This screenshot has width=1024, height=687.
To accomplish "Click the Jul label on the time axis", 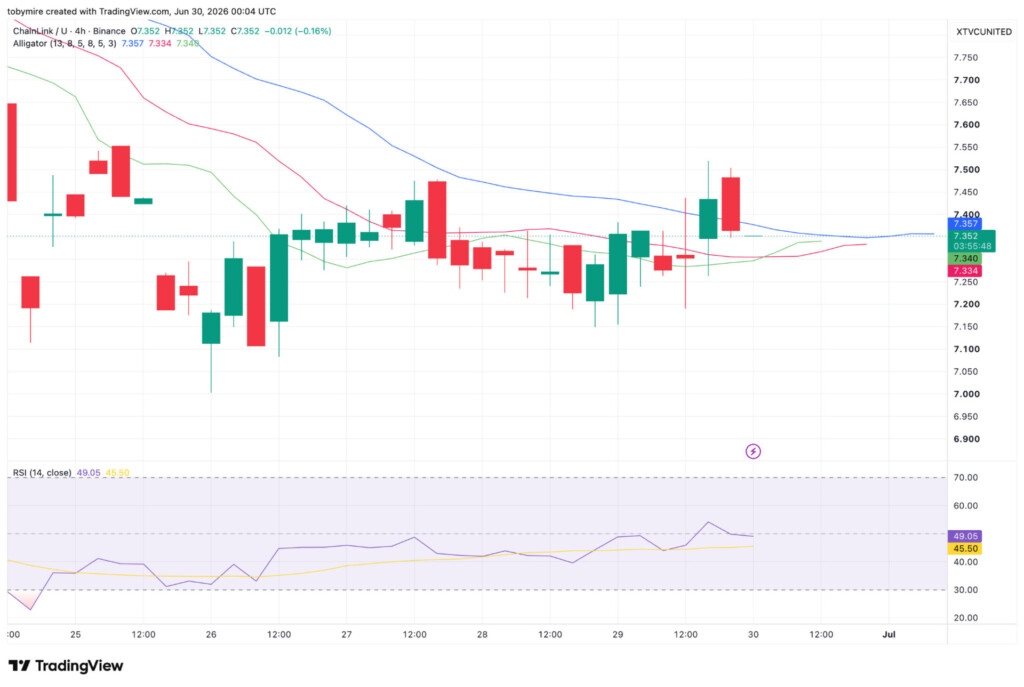I will [x=889, y=634].
